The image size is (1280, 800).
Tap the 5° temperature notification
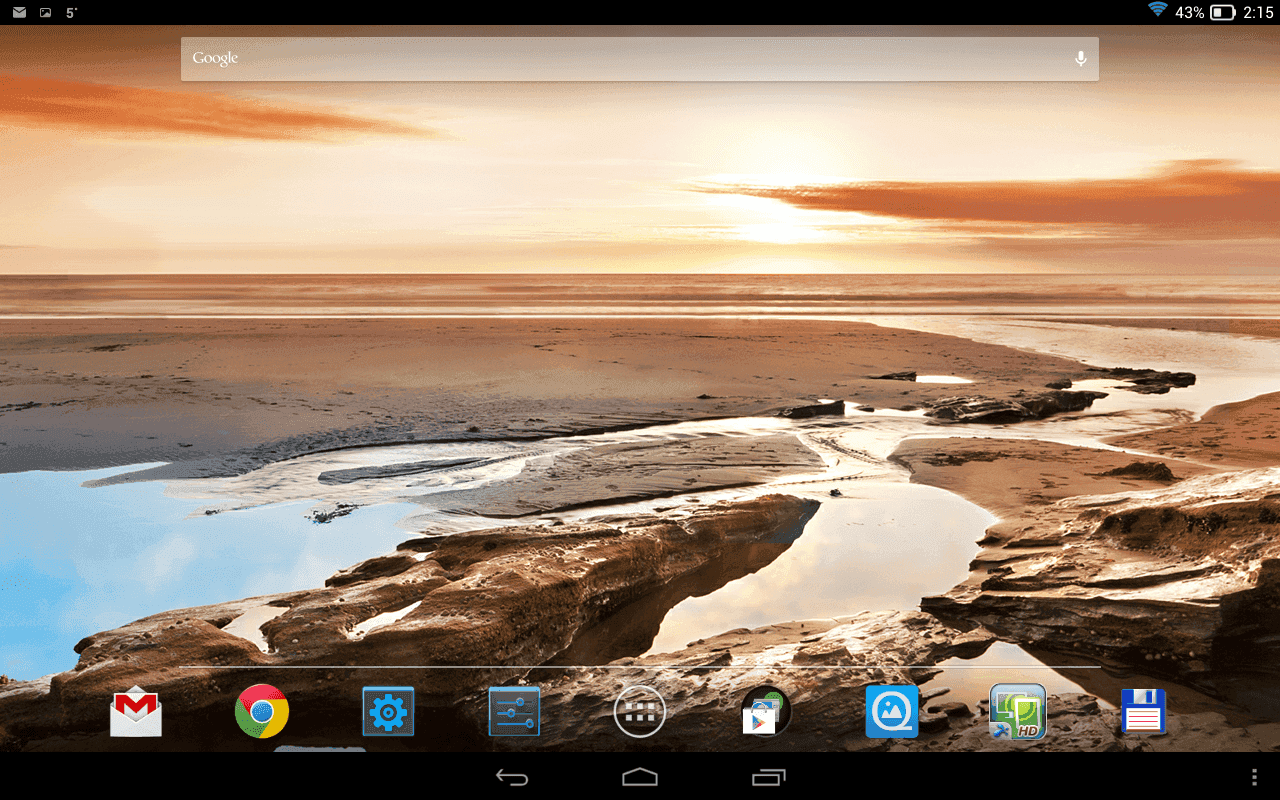tap(72, 12)
